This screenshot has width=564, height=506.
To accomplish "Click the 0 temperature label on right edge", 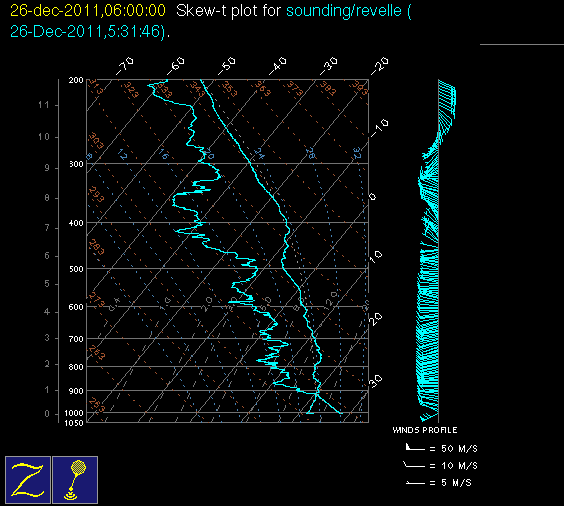I will tap(373, 197).
